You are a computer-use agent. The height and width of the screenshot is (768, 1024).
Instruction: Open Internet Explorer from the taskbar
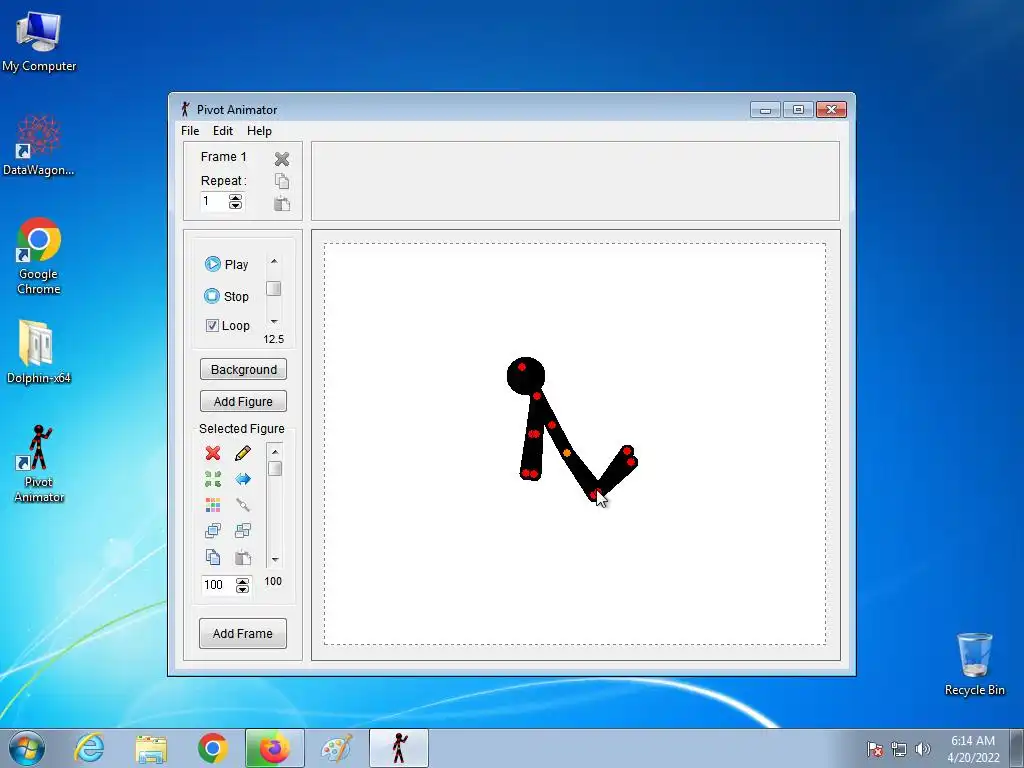point(89,748)
